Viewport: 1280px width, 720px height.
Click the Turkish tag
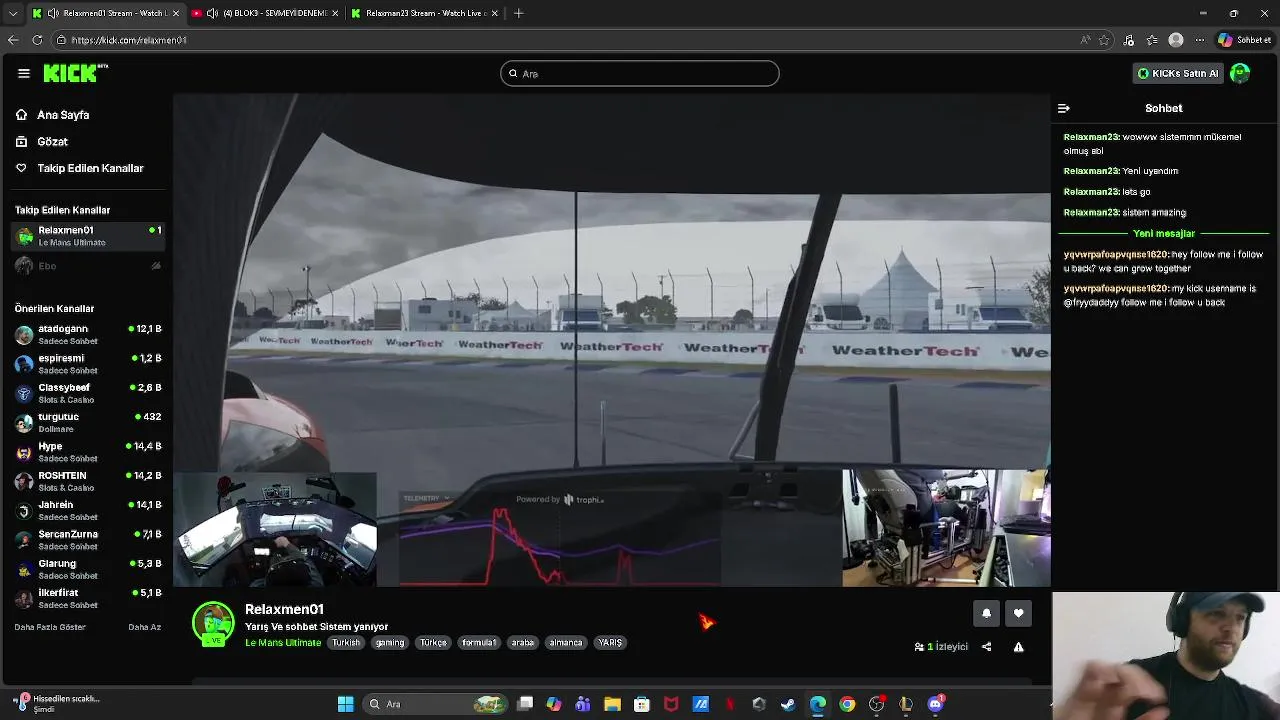pyautogui.click(x=346, y=643)
